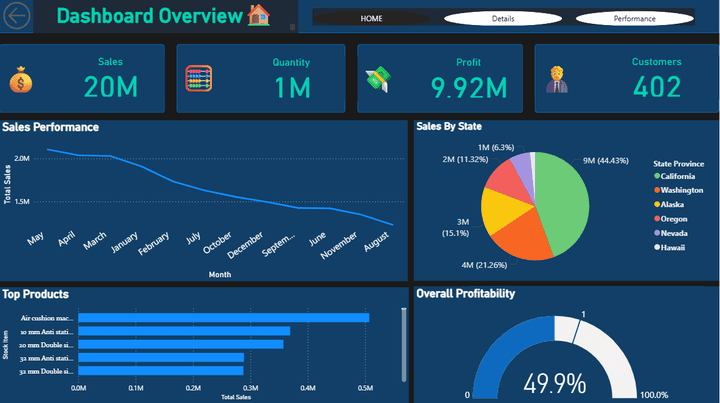
Task: Go to the Performance page
Action: (x=635, y=18)
